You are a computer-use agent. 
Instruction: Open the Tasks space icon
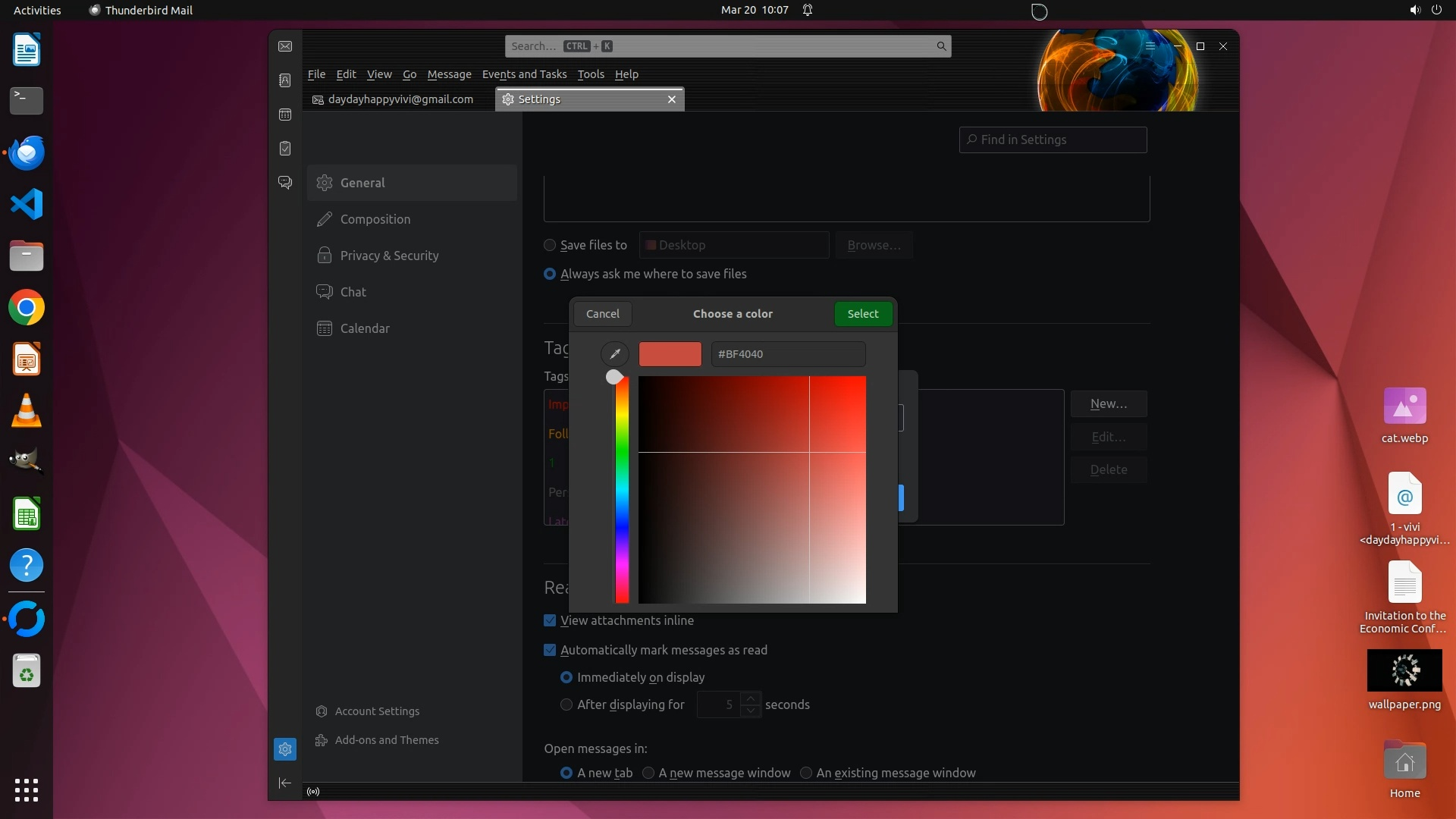(x=285, y=149)
